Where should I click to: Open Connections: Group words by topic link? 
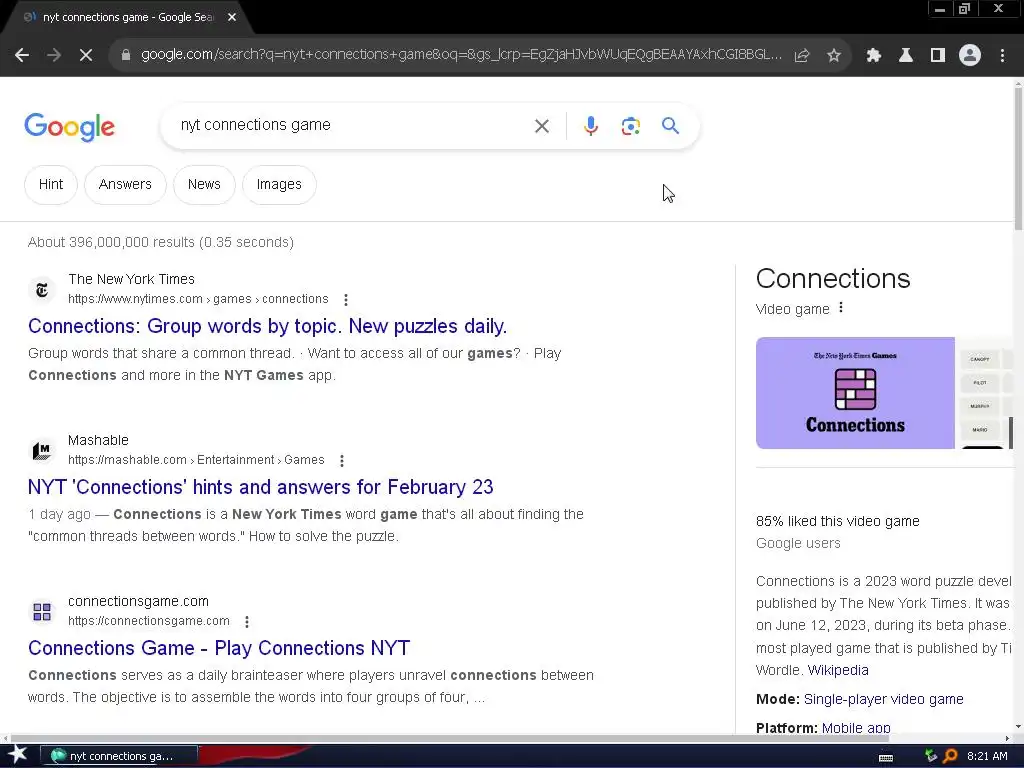[268, 326]
